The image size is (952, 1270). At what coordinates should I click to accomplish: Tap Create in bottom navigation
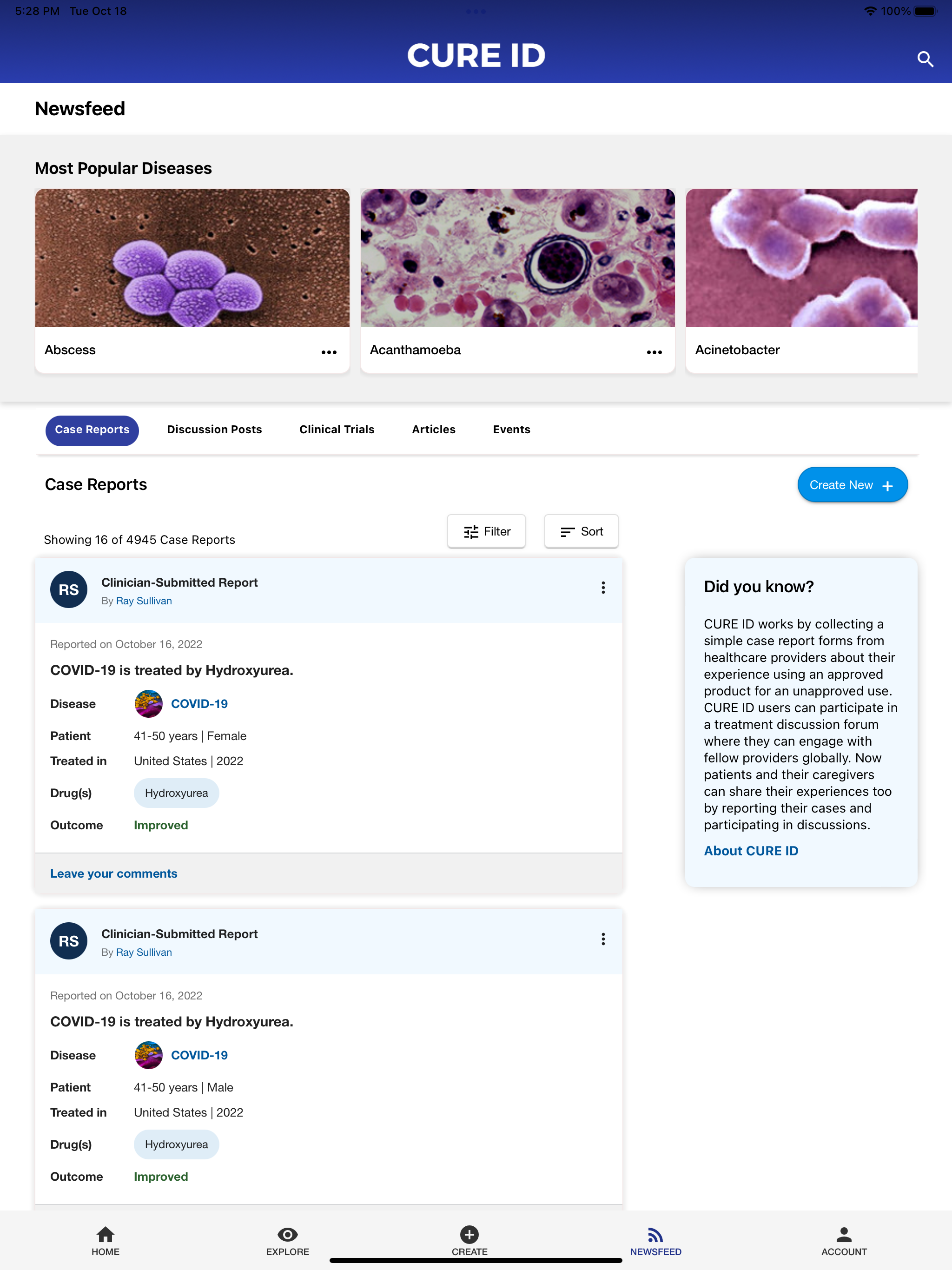point(469,1241)
